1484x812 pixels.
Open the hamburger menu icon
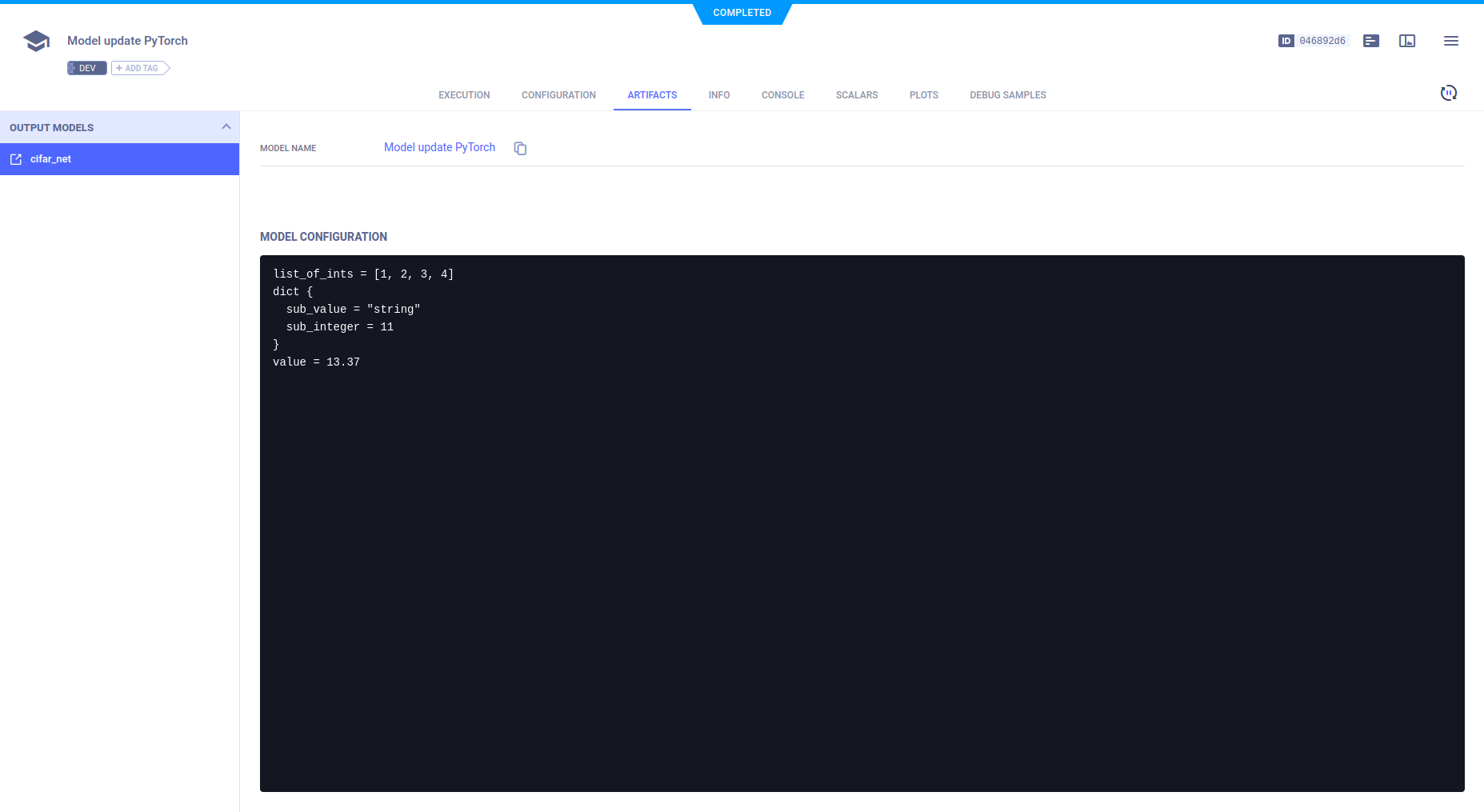(1452, 41)
